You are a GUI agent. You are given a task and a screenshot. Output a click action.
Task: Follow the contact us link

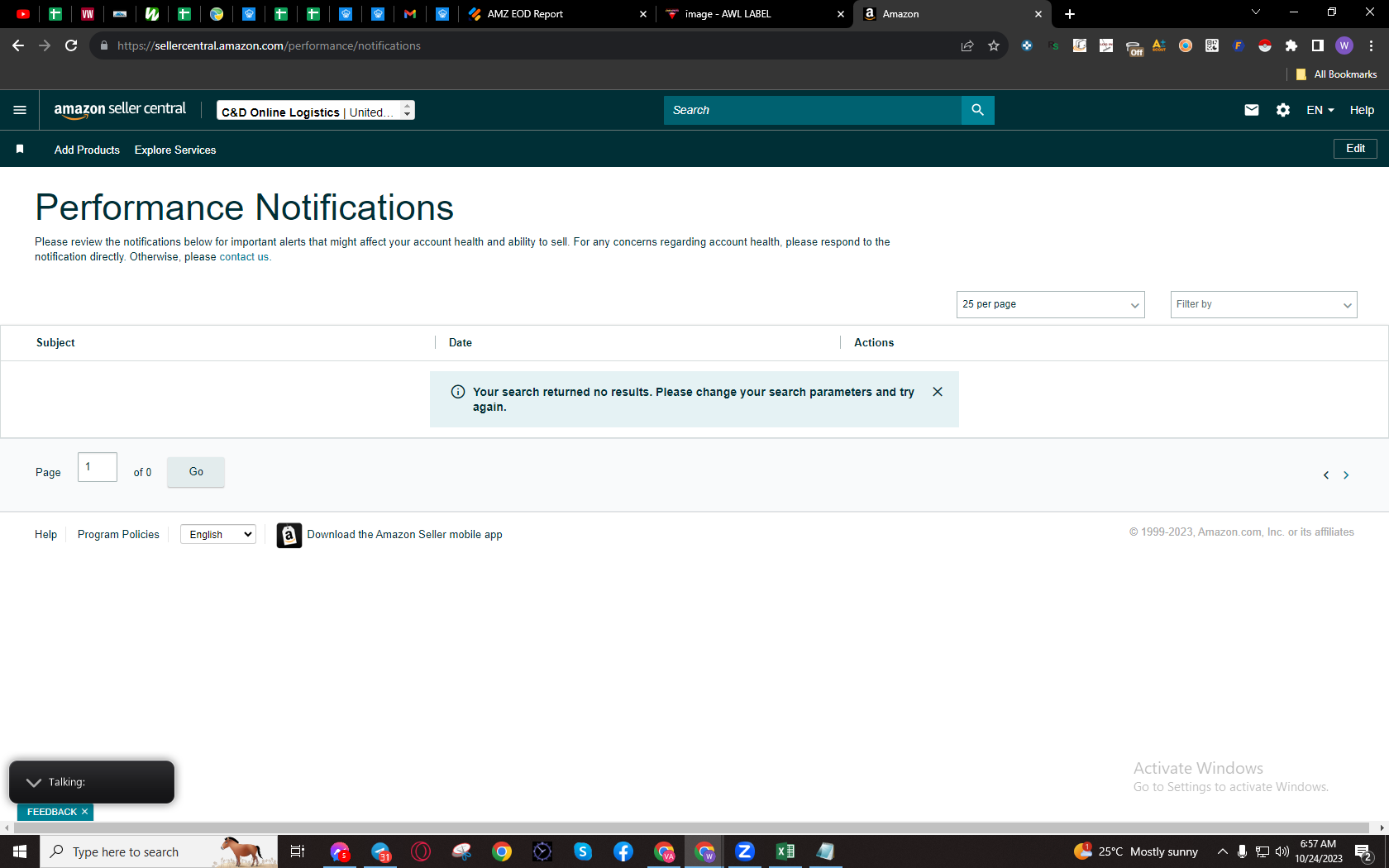tap(244, 257)
